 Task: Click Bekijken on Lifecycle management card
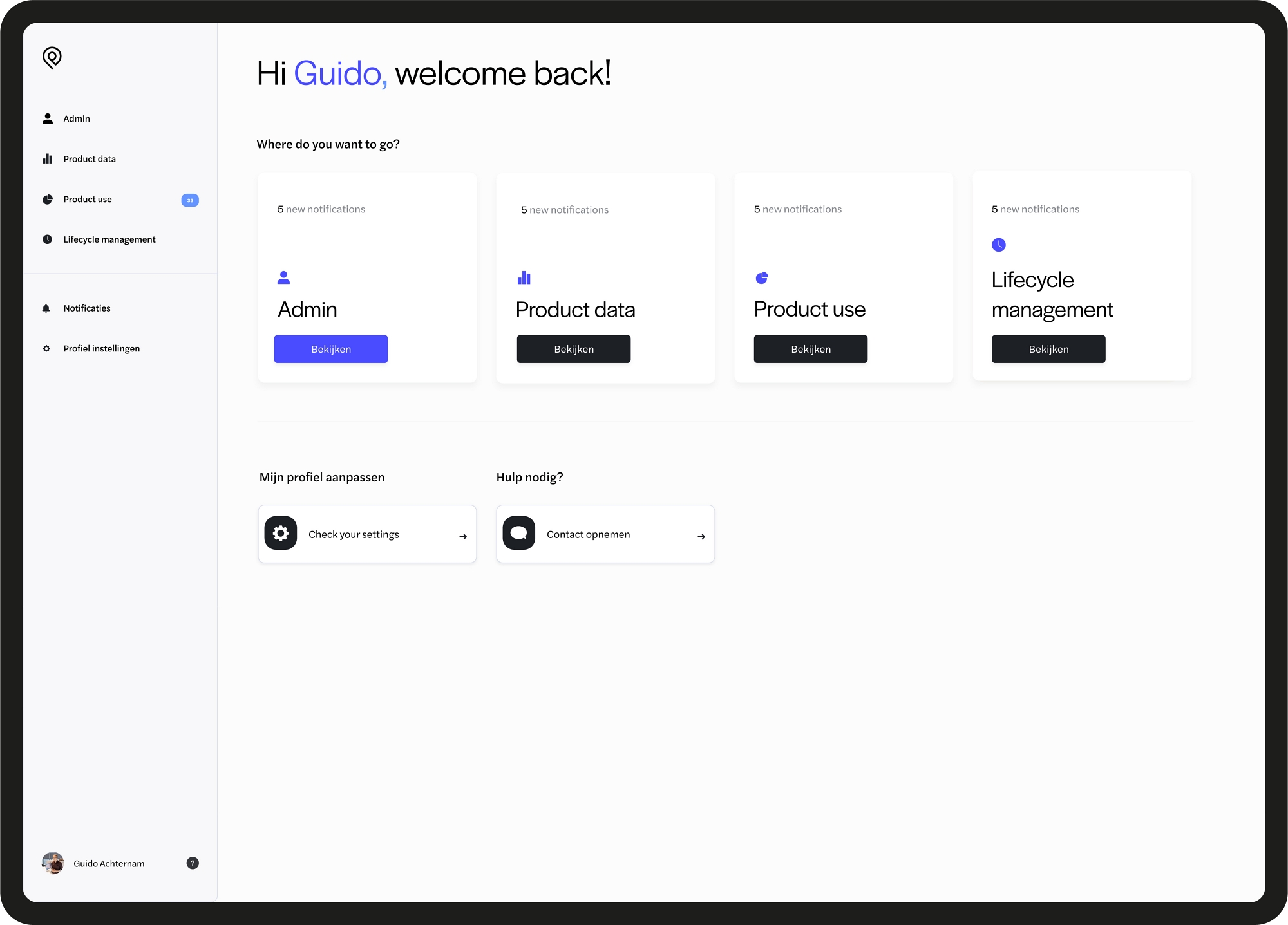(1048, 349)
